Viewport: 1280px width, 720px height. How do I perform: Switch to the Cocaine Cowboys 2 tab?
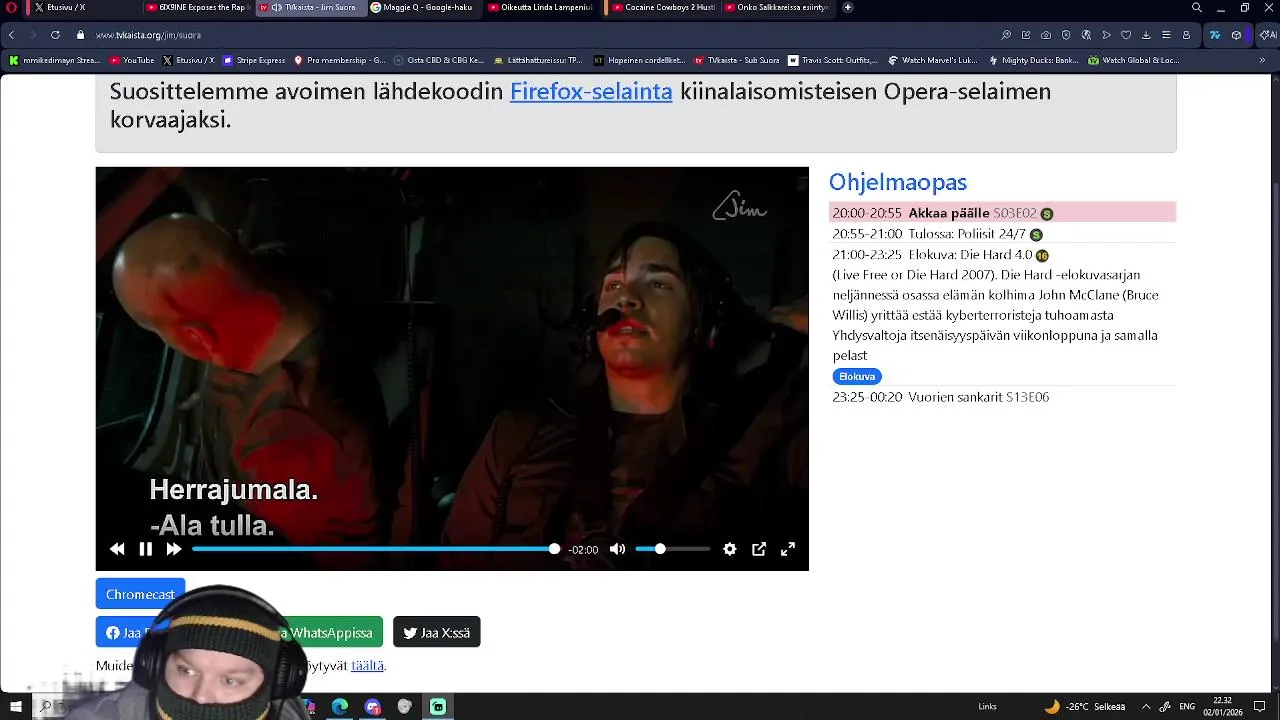click(x=665, y=7)
